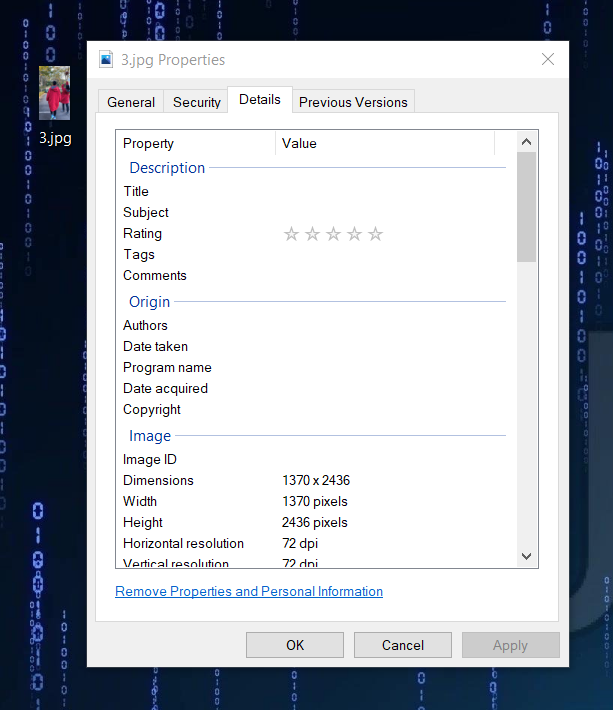Screen dimensions: 613x710
Task: Click the image icon in the dialog title bar
Action: tap(106, 60)
